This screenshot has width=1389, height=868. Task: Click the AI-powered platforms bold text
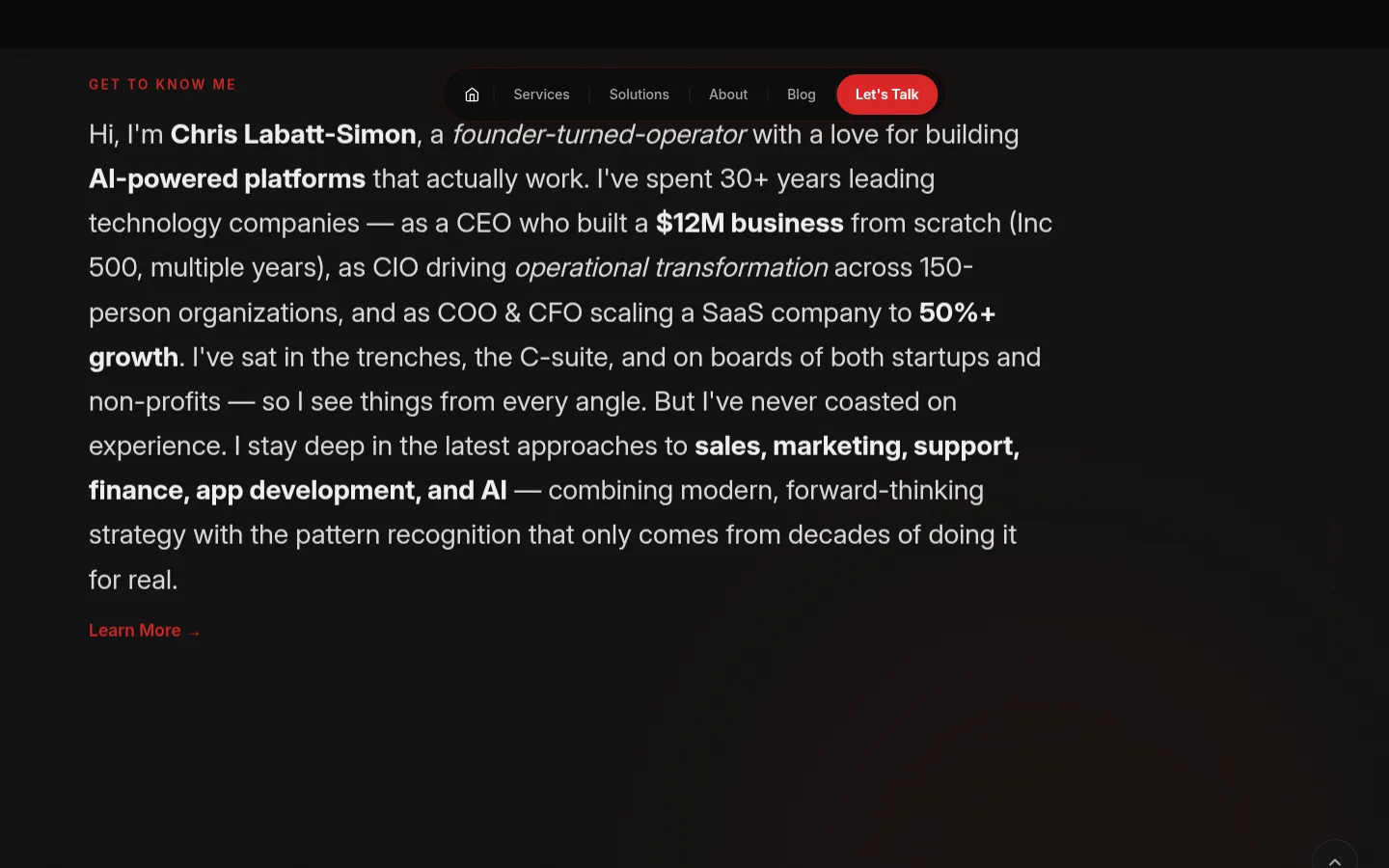[x=227, y=178]
